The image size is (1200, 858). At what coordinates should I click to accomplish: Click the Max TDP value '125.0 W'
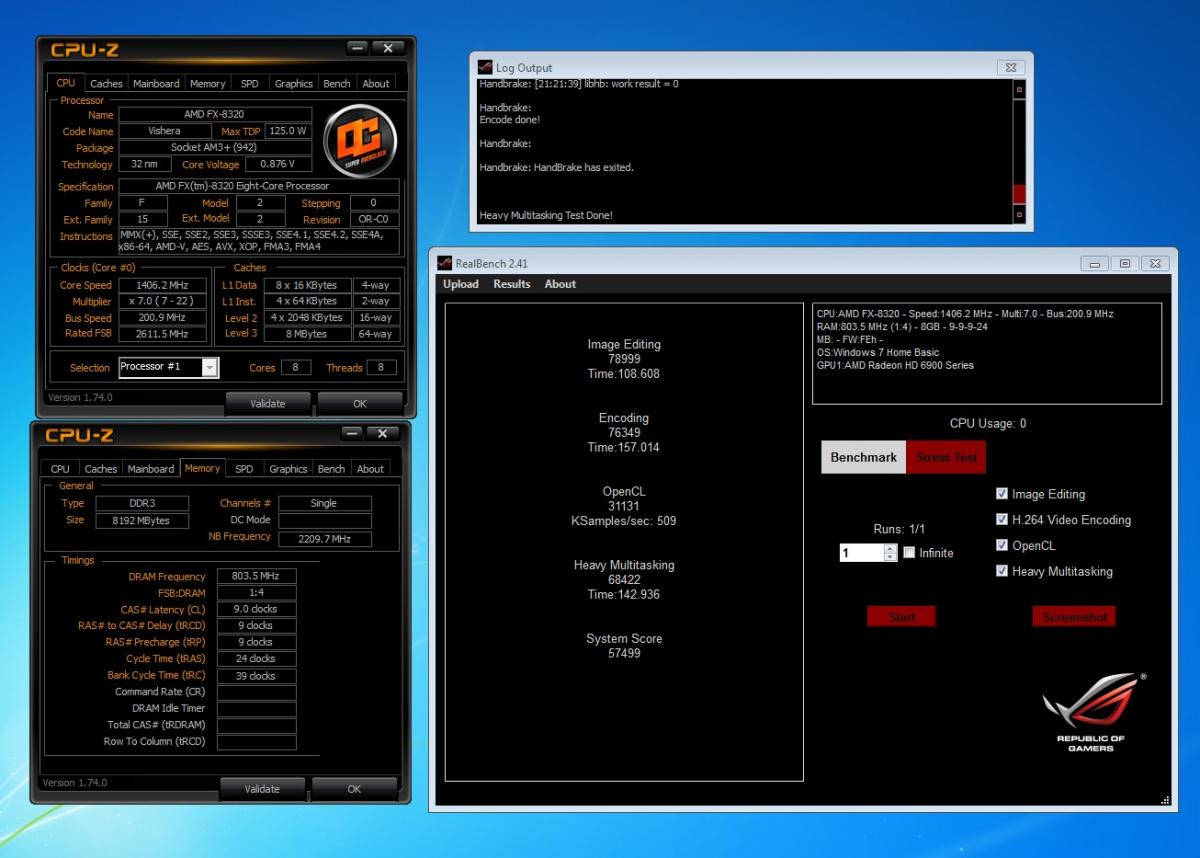[x=288, y=131]
